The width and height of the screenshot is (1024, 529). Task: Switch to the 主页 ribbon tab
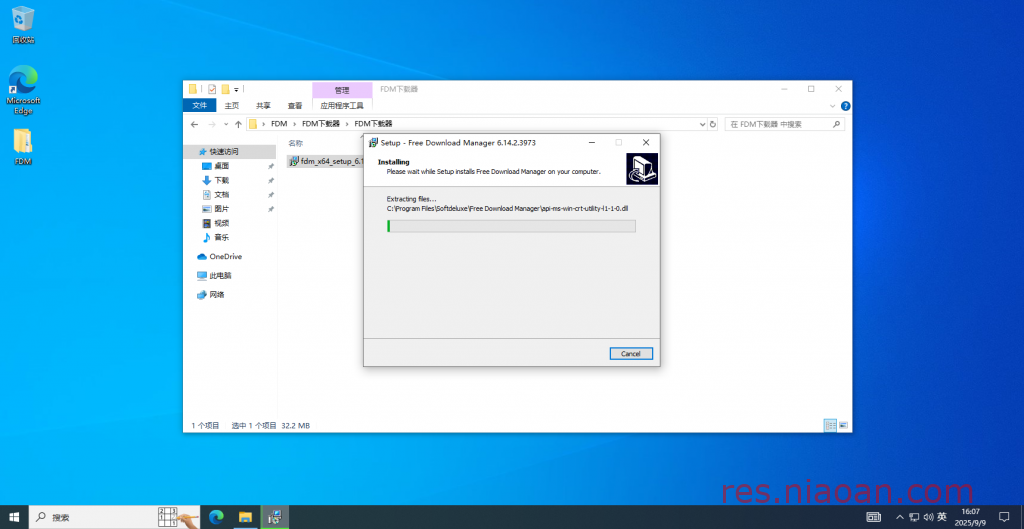pyautogui.click(x=232, y=105)
